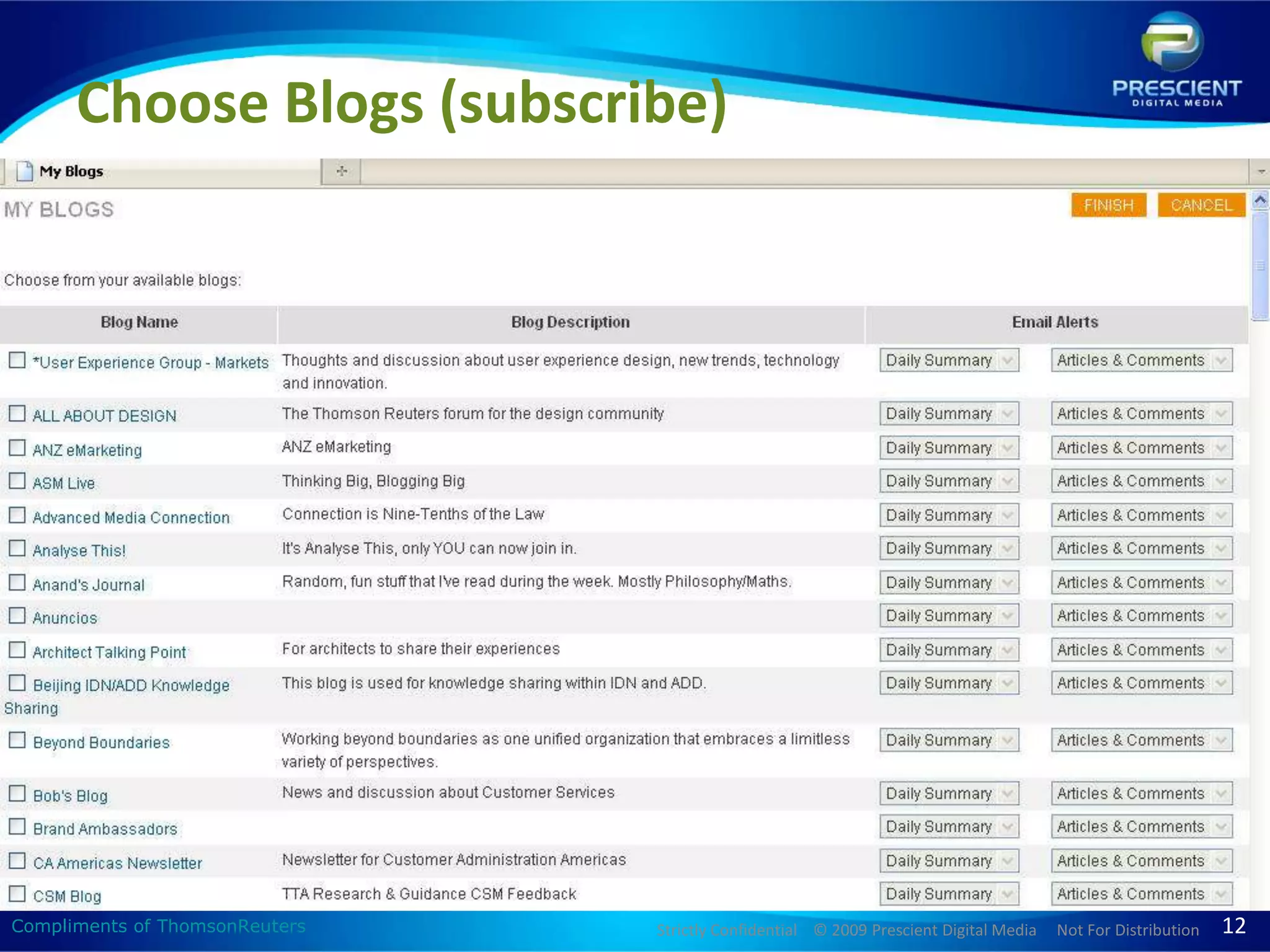Open Daily Summary dropdown for User Experience Group
This screenshot has height=952, width=1270.
[949, 360]
